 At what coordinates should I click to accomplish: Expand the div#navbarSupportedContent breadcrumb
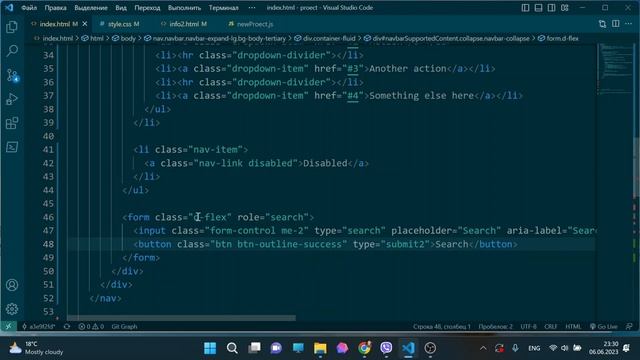pyautogui.click(x=447, y=38)
